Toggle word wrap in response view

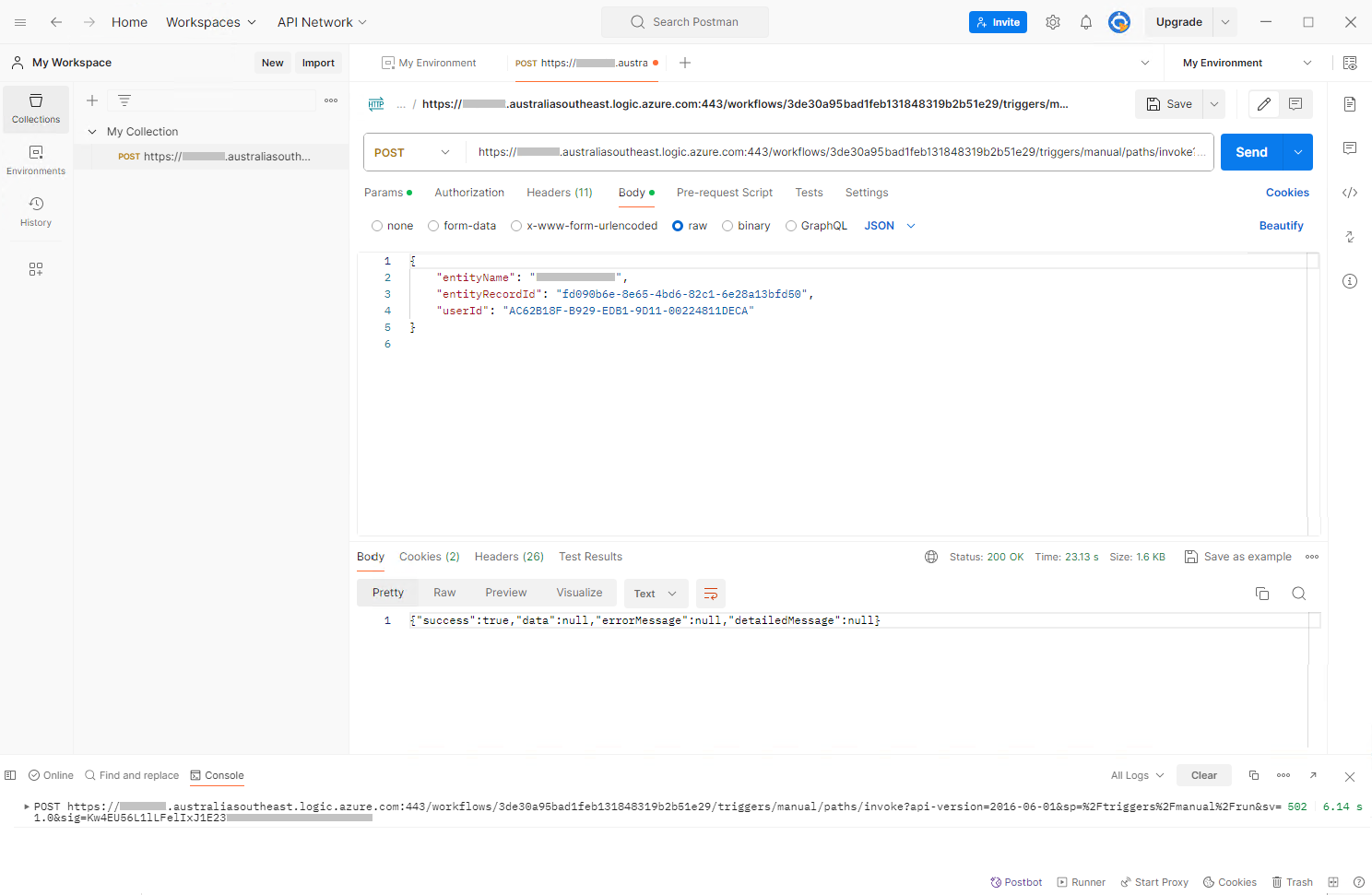click(711, 594)
